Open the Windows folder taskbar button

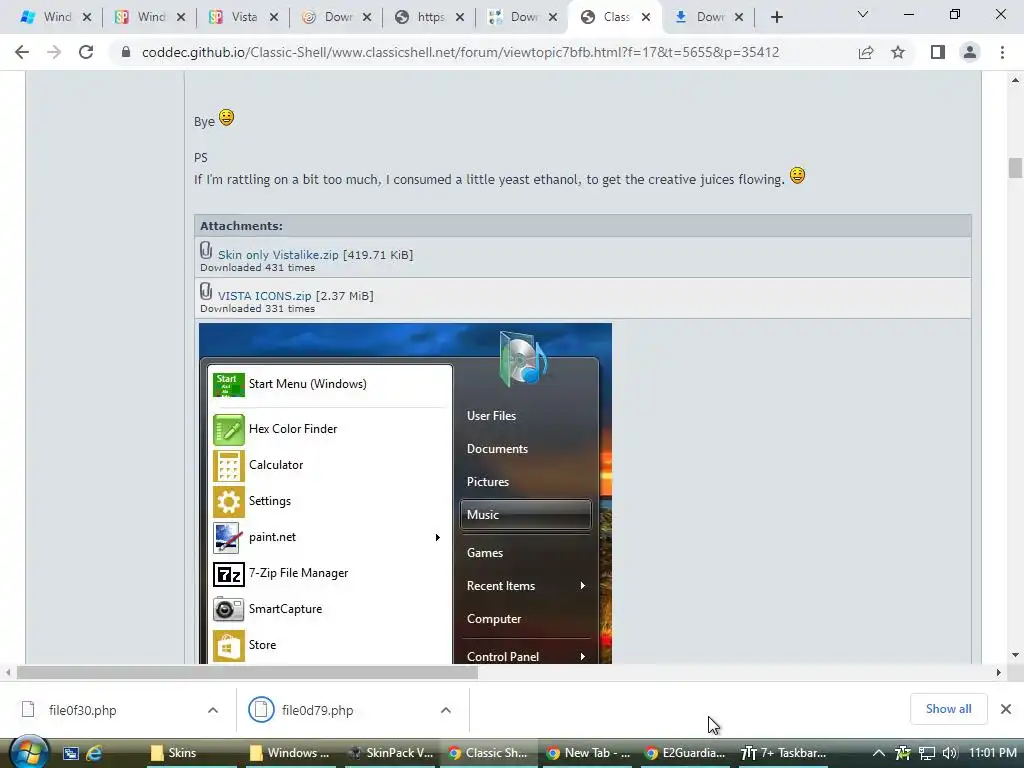(x=291, y=753)
